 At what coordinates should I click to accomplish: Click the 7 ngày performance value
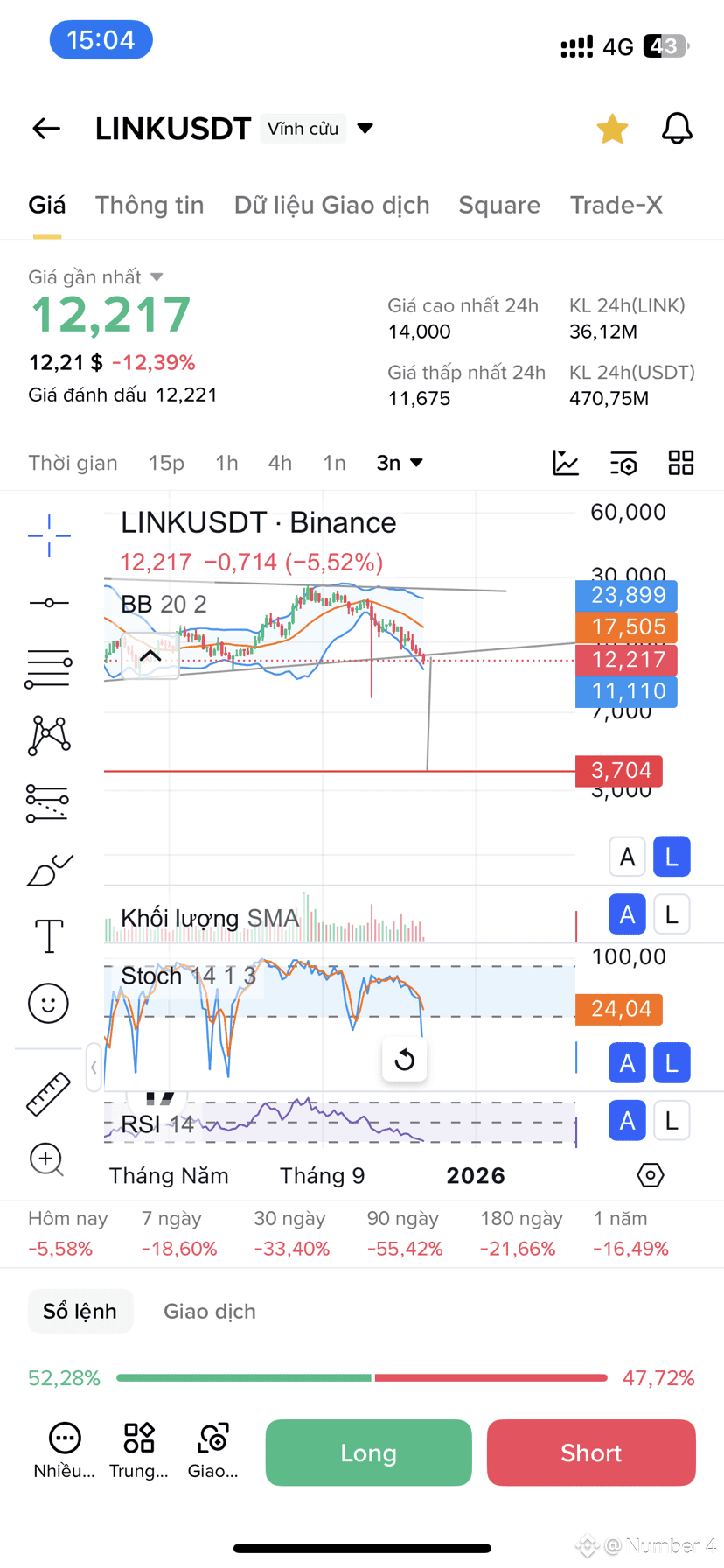pyautogui.click(x=179, y=1249)
